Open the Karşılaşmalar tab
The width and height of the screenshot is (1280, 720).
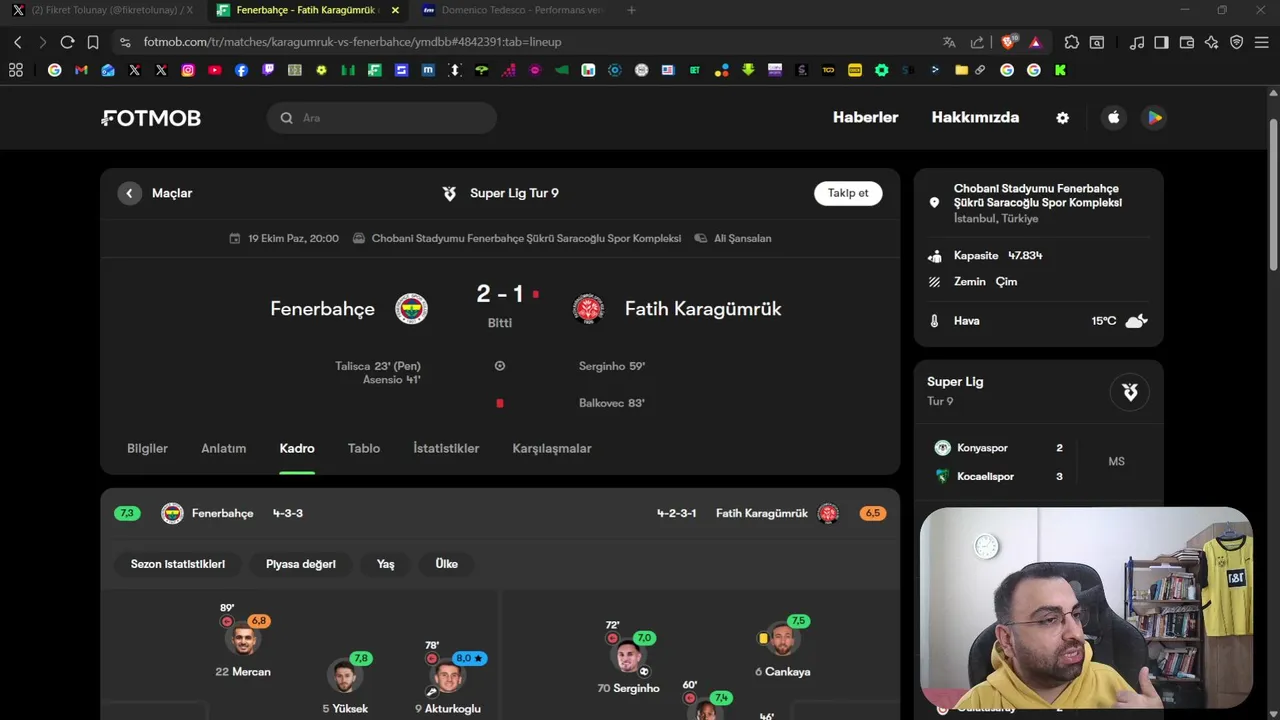(552, 448)
